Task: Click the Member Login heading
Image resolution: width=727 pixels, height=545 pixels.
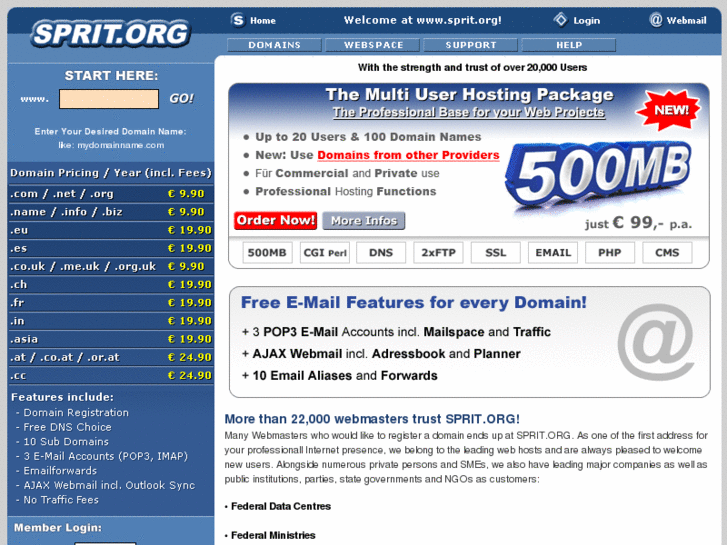Action: pos(57,528)
